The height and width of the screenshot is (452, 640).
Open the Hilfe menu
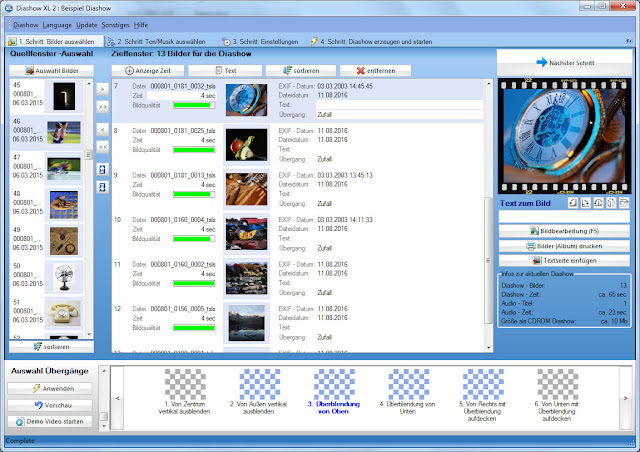click(x=141, y=25)
